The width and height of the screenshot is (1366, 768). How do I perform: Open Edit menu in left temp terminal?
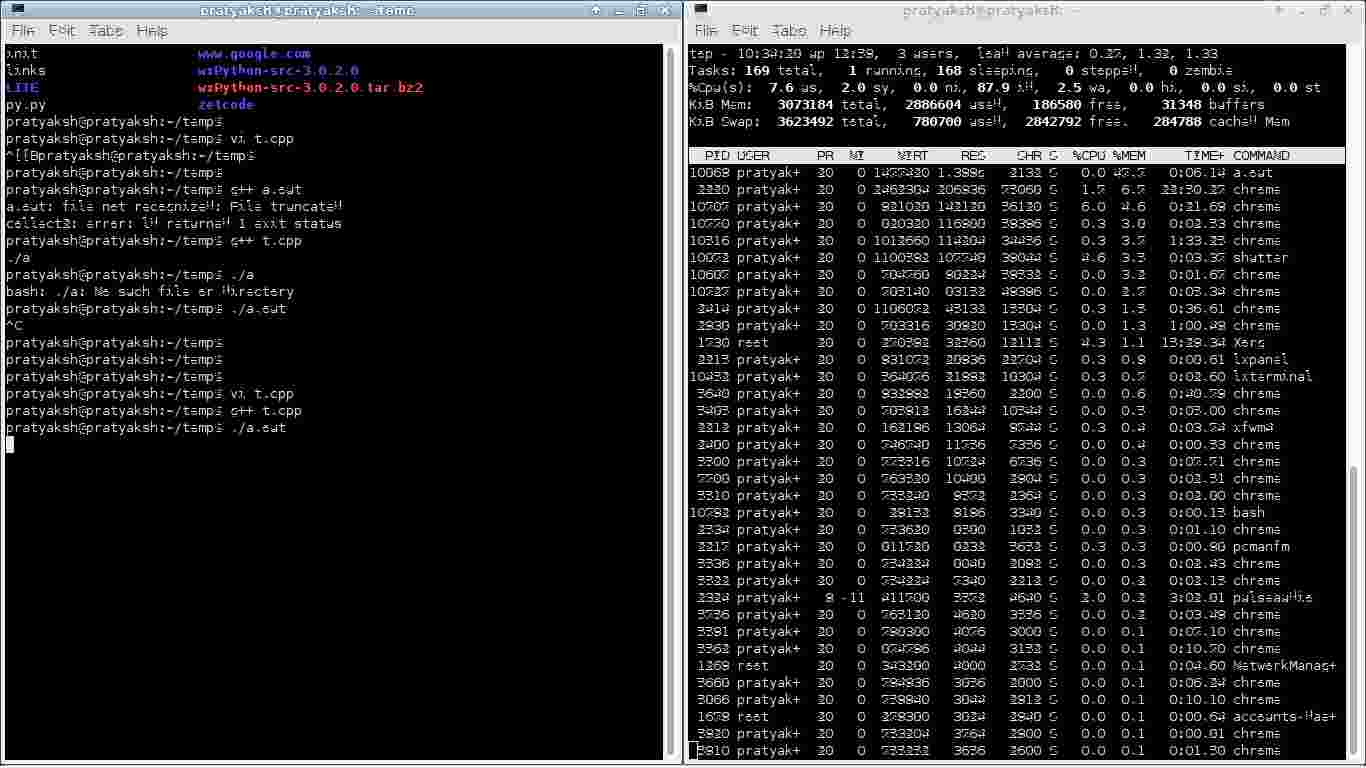62,31
